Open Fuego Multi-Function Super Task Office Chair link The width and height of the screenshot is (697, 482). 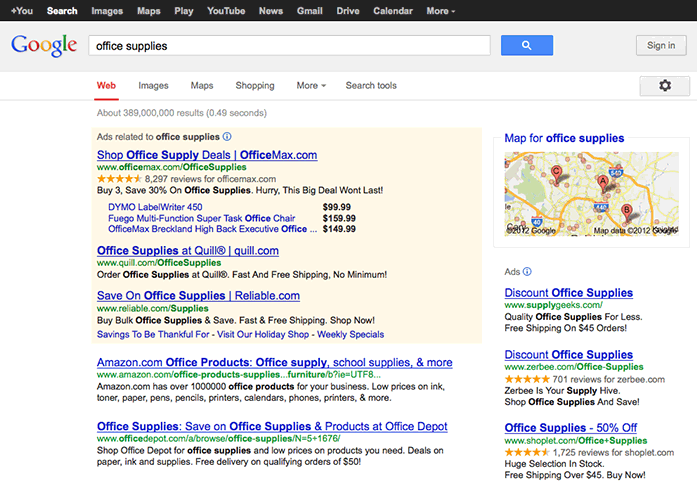point(201,218)
